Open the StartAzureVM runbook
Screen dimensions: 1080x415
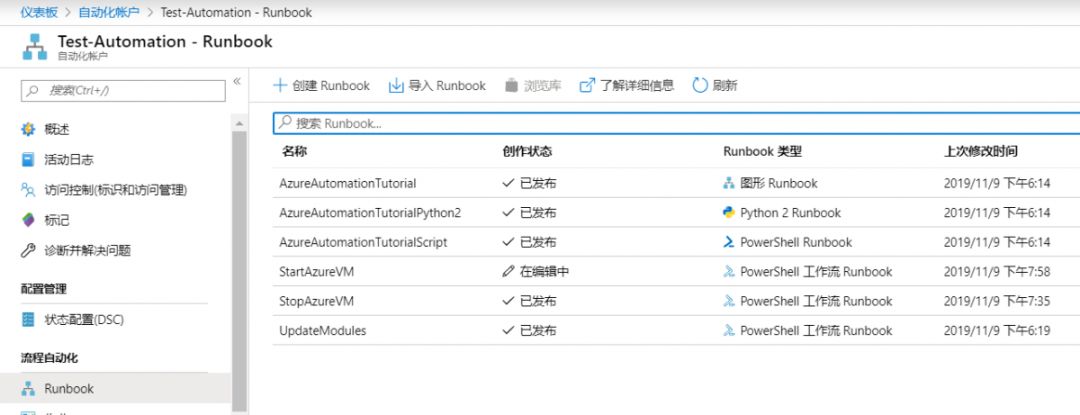(x=316, y=272)
